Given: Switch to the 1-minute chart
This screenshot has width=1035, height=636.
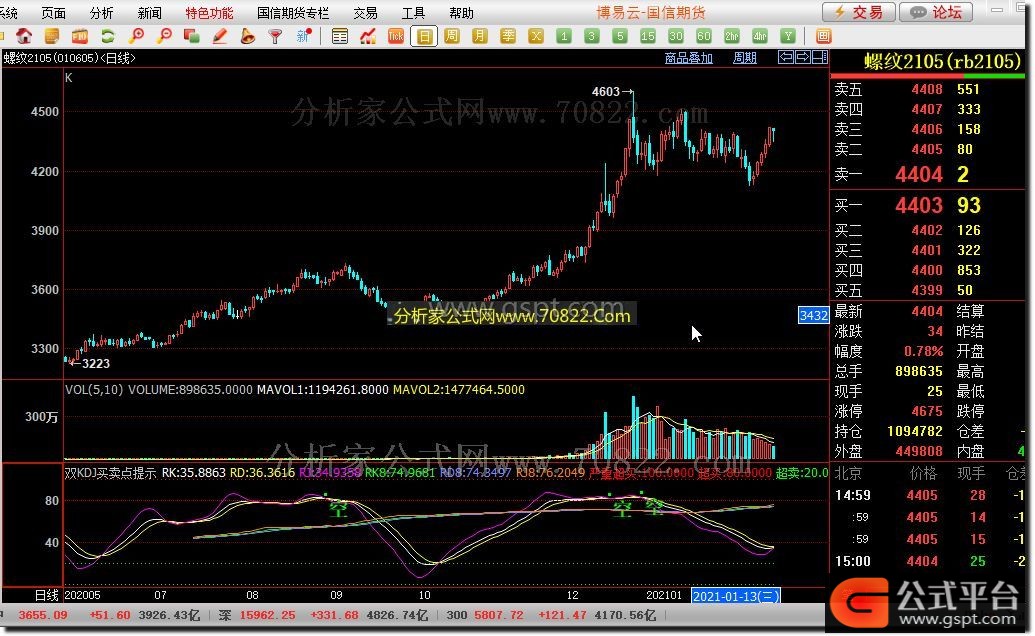Looking at the screenshot, I should pos(564,36).
